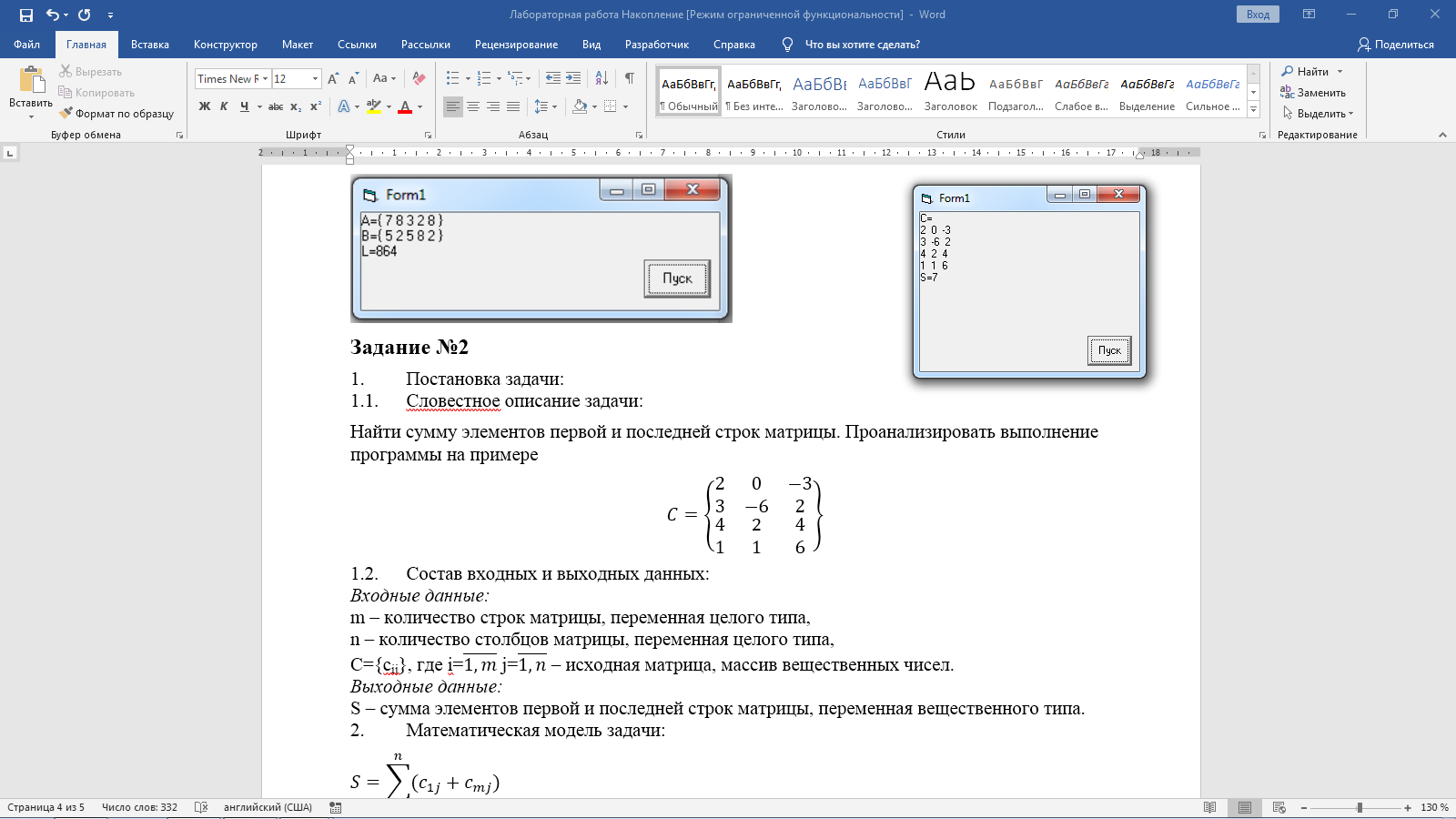The height and width of the screenshot is (819, 1456).
Task: Apply red font color
Action: coord(405,106)
